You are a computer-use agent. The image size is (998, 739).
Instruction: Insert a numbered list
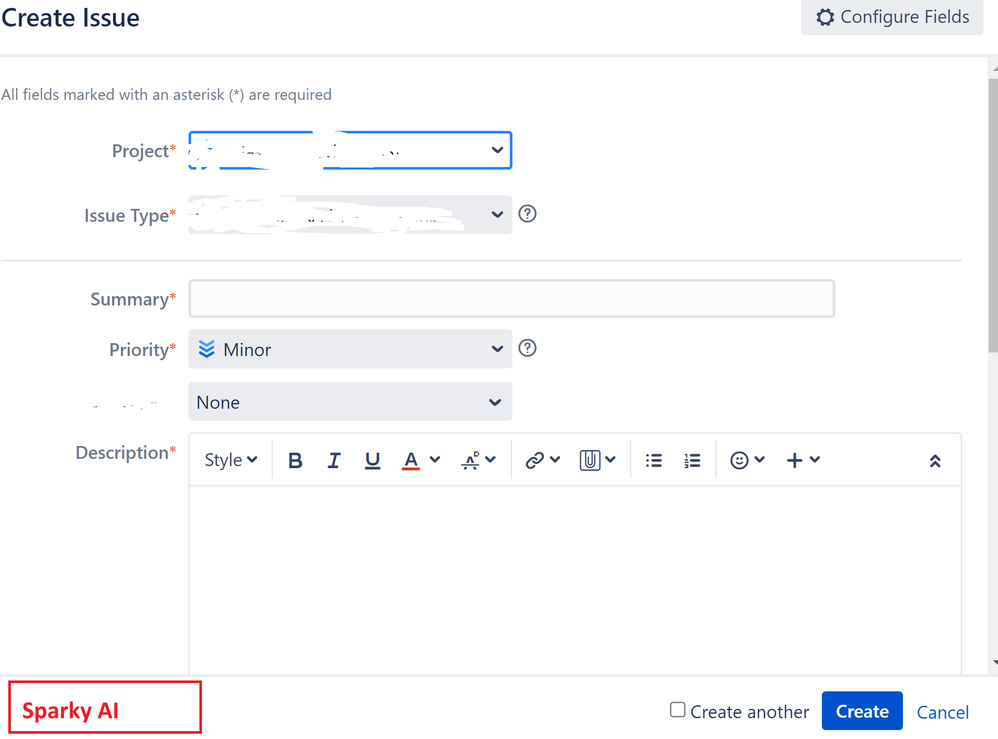coord(692,459)
